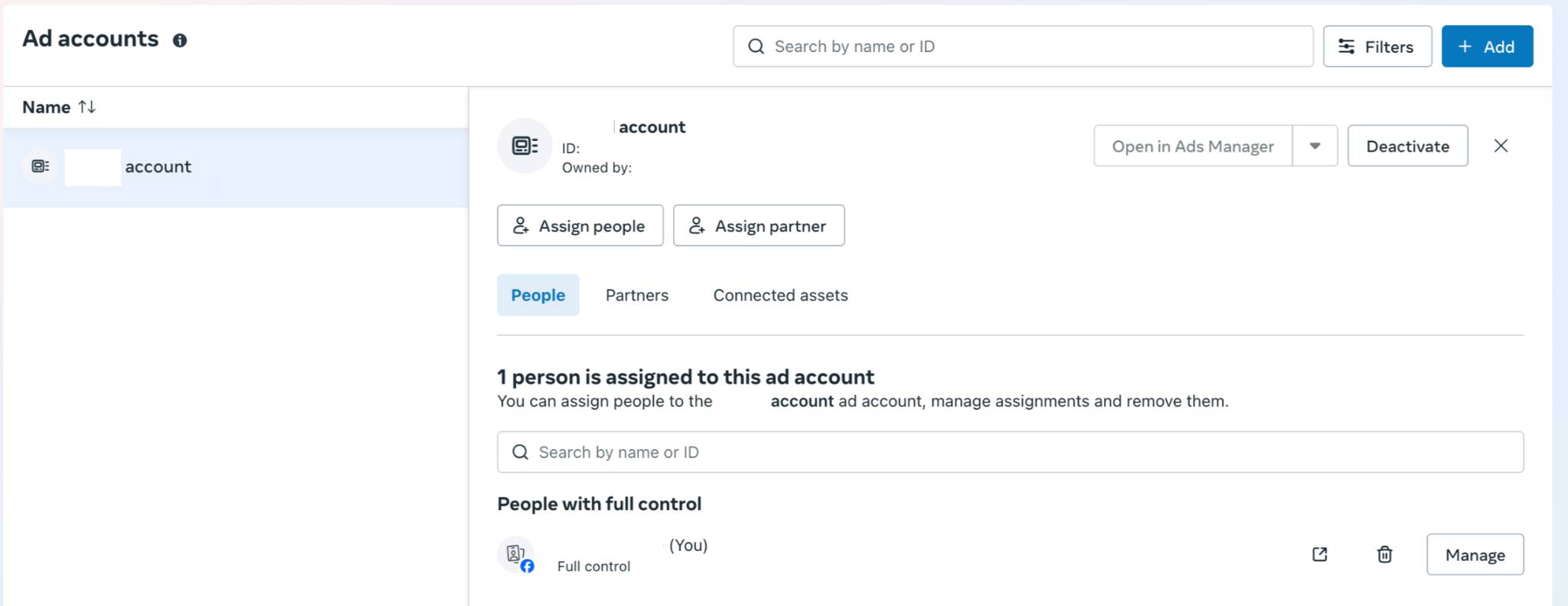Open the external link icon for the person
Viewport: 1568px width, 606px height.
tap(1319, 555)
